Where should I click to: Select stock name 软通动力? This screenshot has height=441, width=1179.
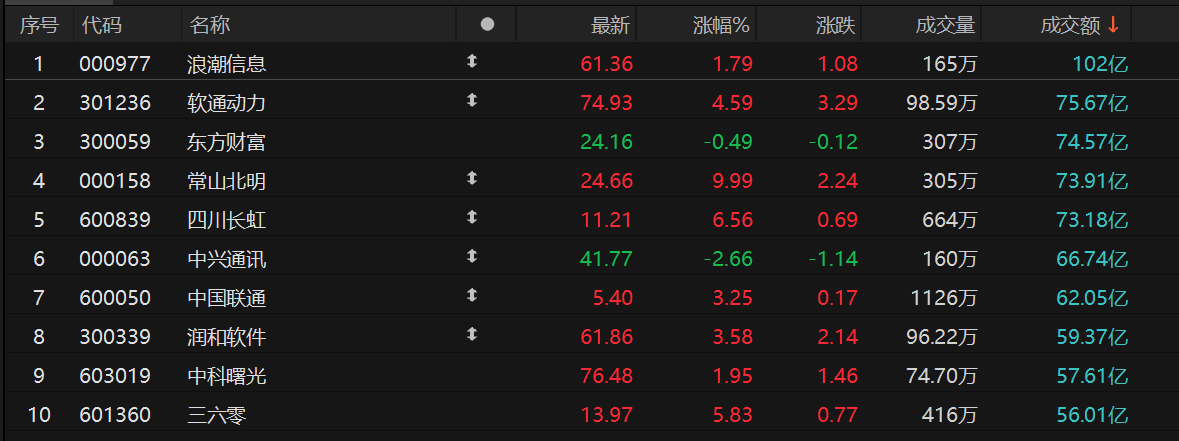coord(226,103)
